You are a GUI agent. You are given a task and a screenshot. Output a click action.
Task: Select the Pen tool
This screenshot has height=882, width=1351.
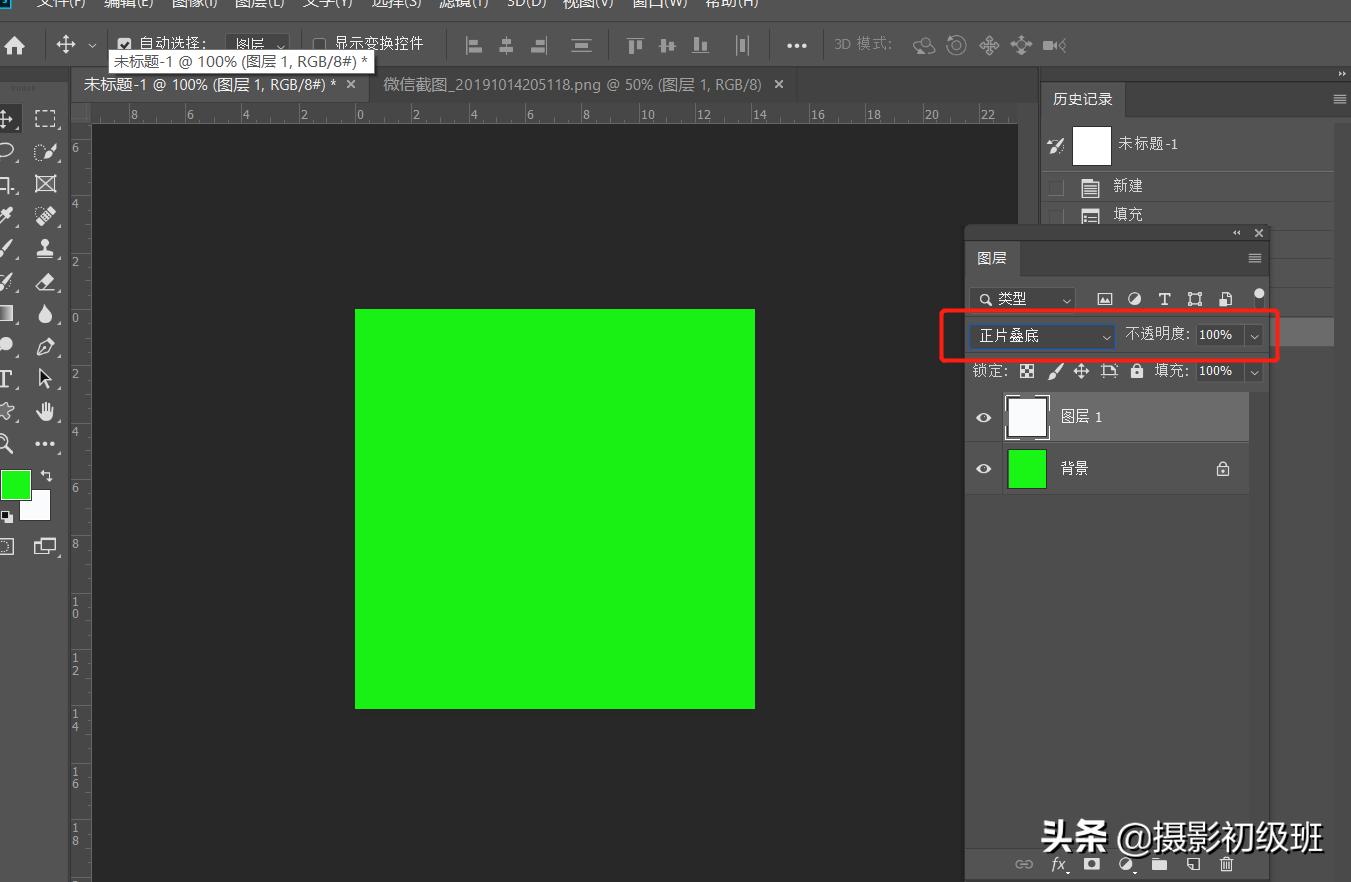coord(45,347)
